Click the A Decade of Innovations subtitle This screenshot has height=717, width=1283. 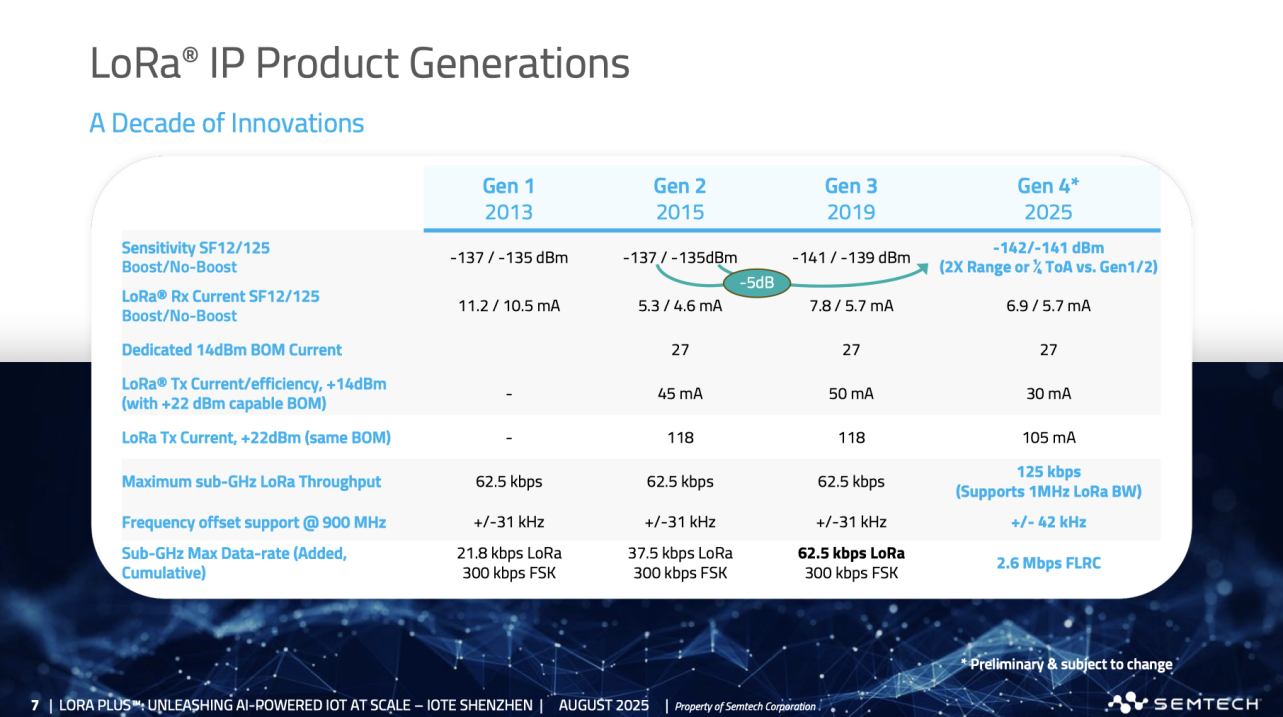click(226, 123)
